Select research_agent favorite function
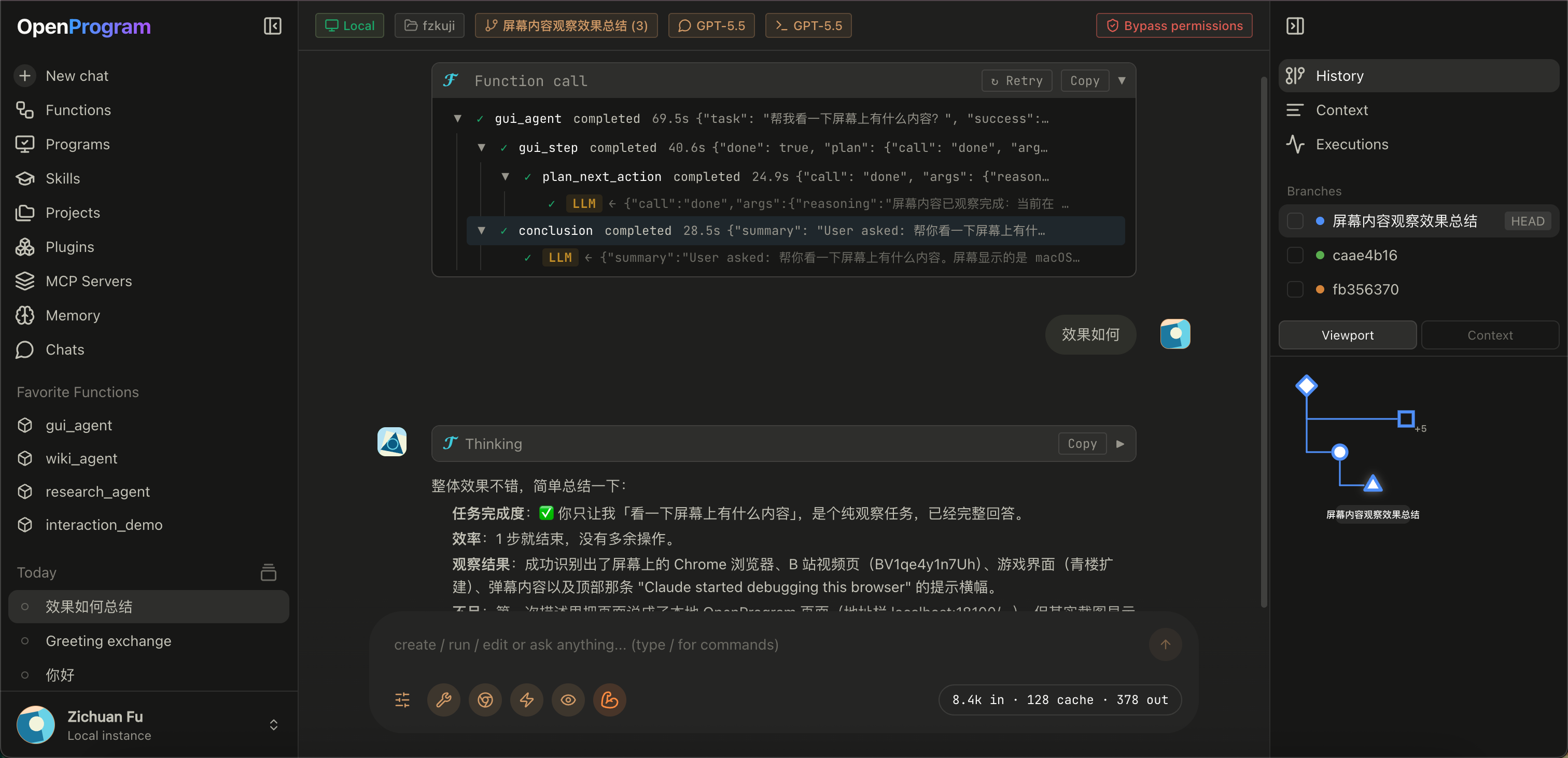This screenshot has width=1568, height=758. [x=97, y=492]
